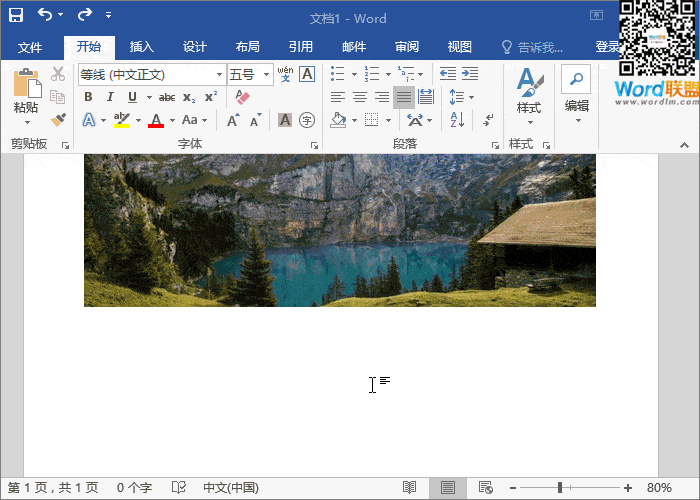The width and height of the screenshot is (700, 500).
Task: Click the Format Painter brush icon
Action: (58, 120)
